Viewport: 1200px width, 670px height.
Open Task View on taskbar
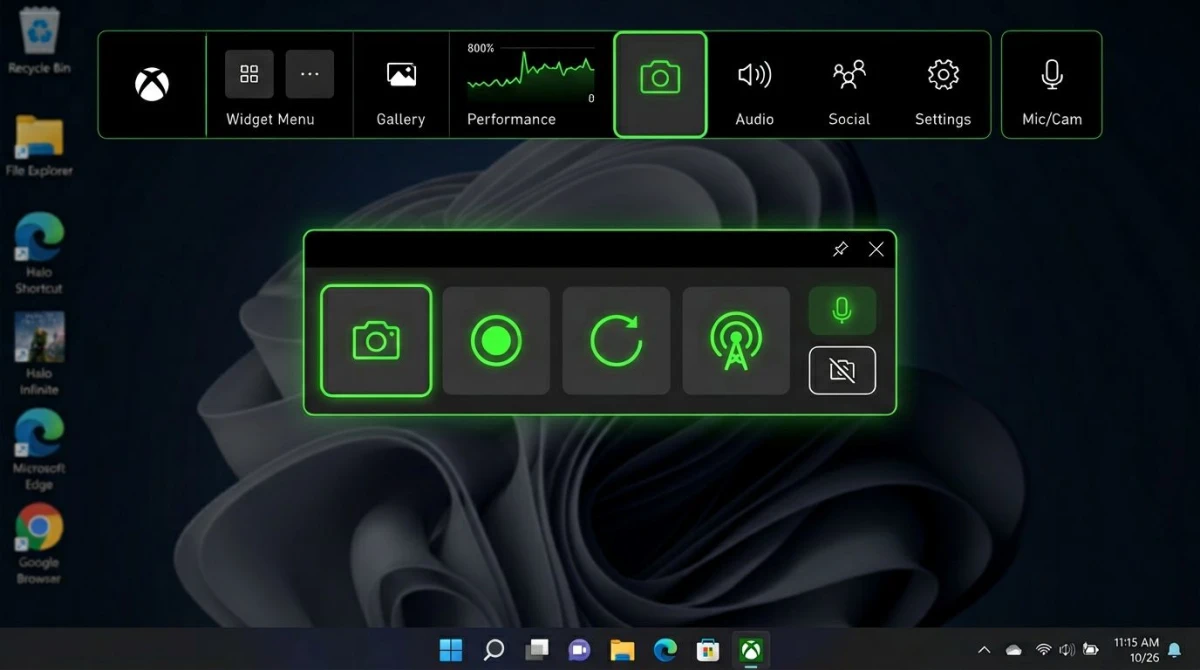[x=537, y=650]
